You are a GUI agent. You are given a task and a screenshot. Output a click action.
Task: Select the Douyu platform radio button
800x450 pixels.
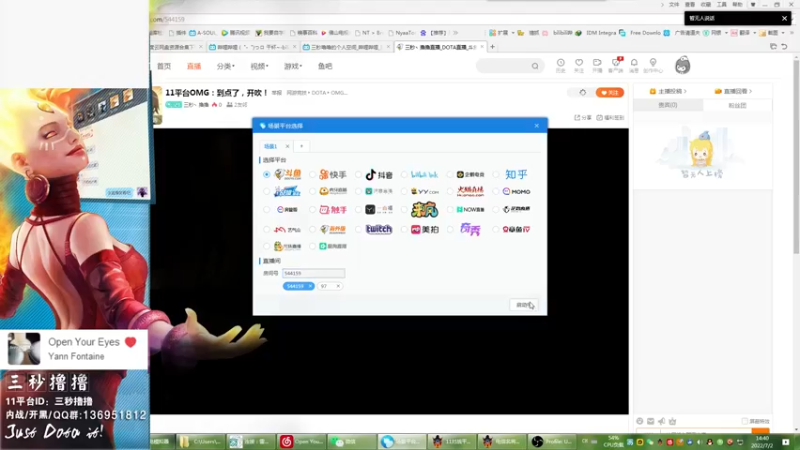(266, 174)
